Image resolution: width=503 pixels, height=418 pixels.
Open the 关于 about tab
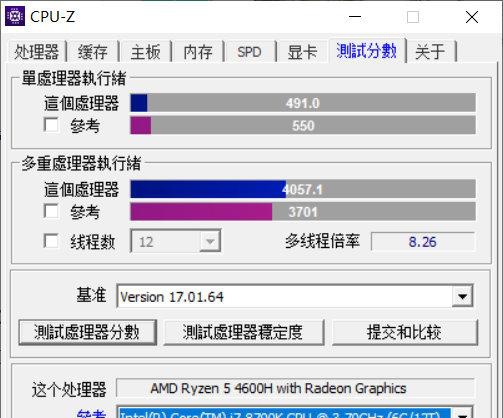coord(430,52)
